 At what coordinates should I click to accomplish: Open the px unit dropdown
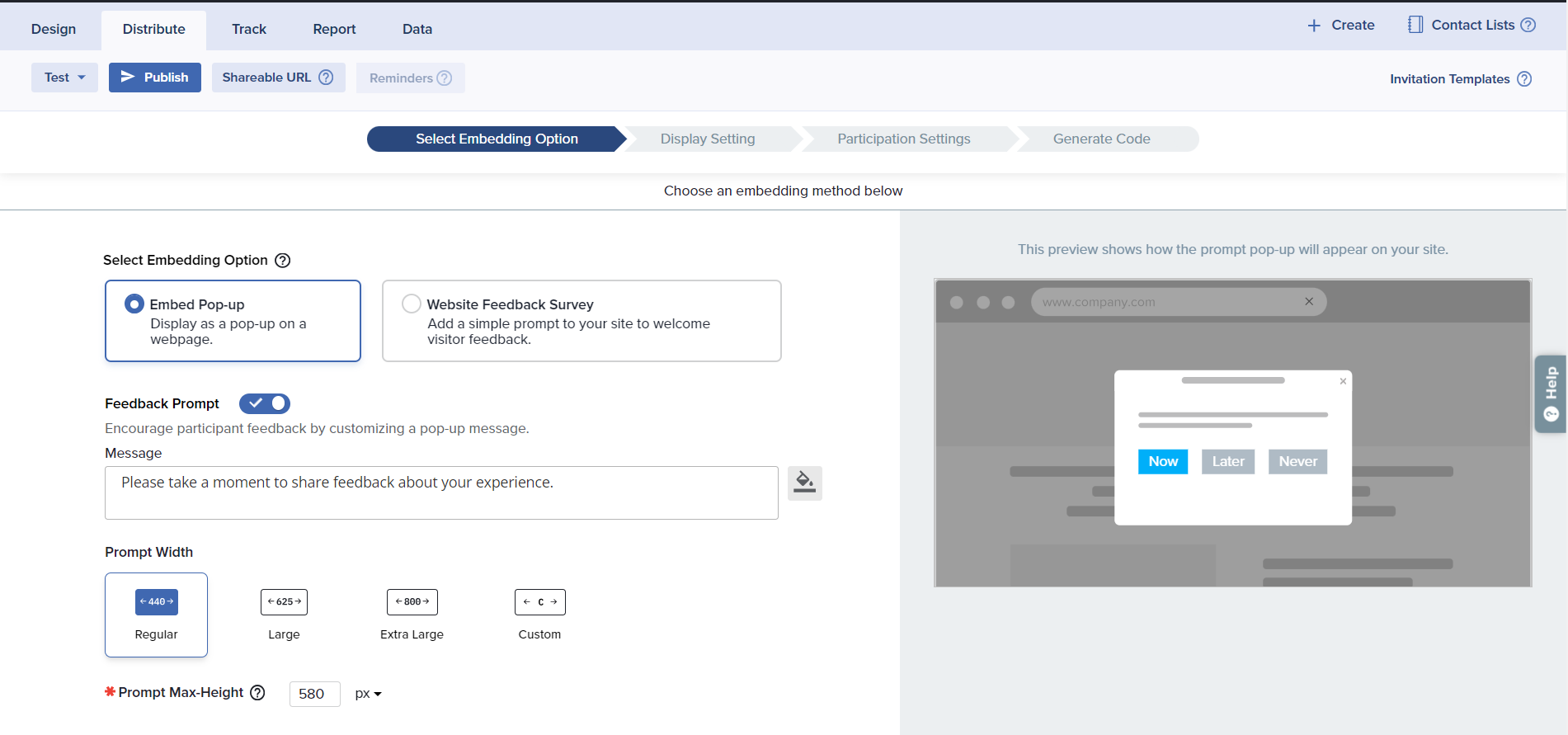pos(368,694)
